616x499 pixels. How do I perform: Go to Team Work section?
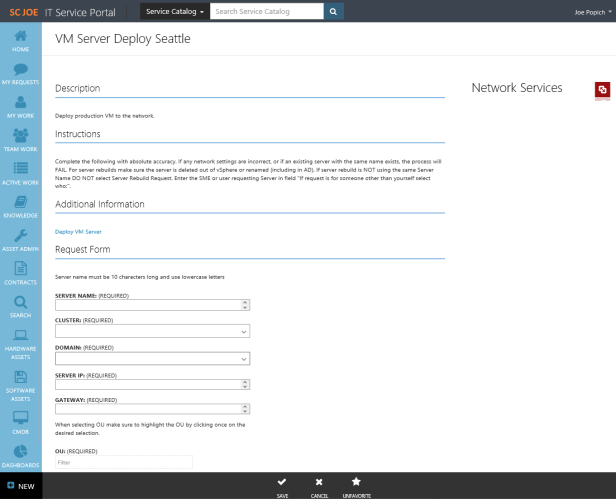point(20,138)
